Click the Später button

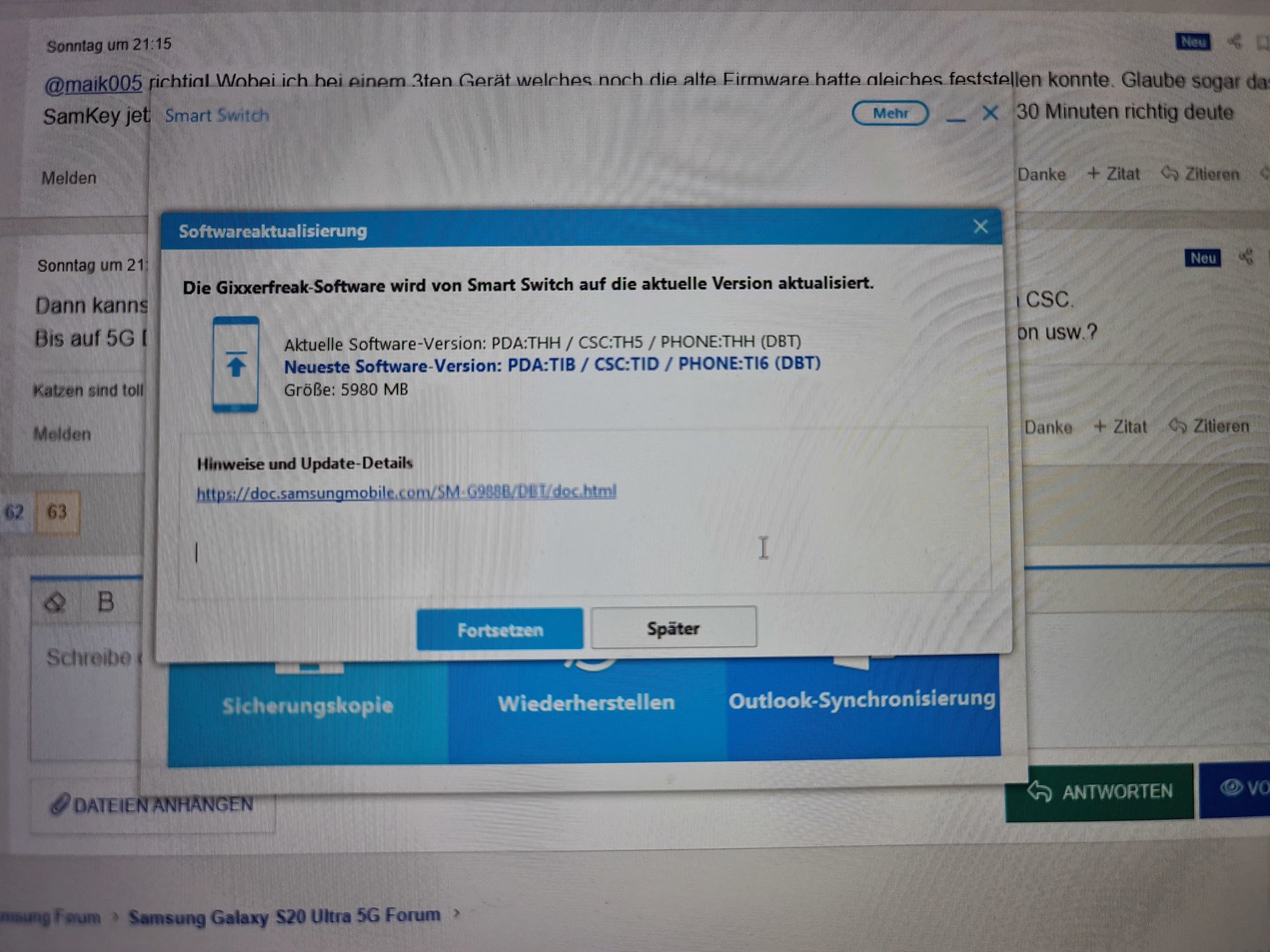point(673,627)
